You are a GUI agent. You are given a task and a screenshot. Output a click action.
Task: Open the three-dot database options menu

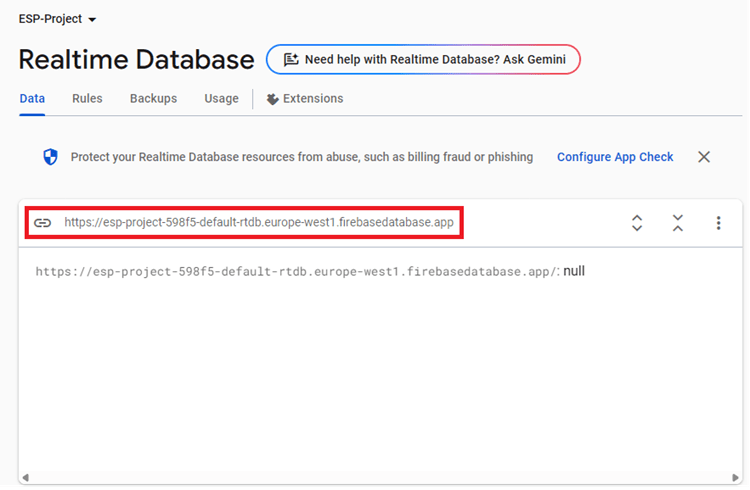pyautogui.click(x=718, y=223)
